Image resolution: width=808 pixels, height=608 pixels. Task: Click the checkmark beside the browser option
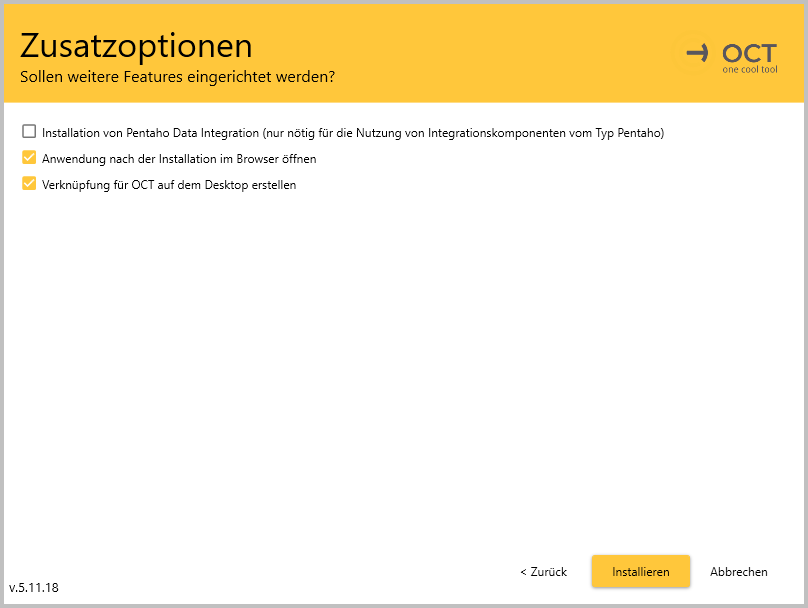[29, 158]
